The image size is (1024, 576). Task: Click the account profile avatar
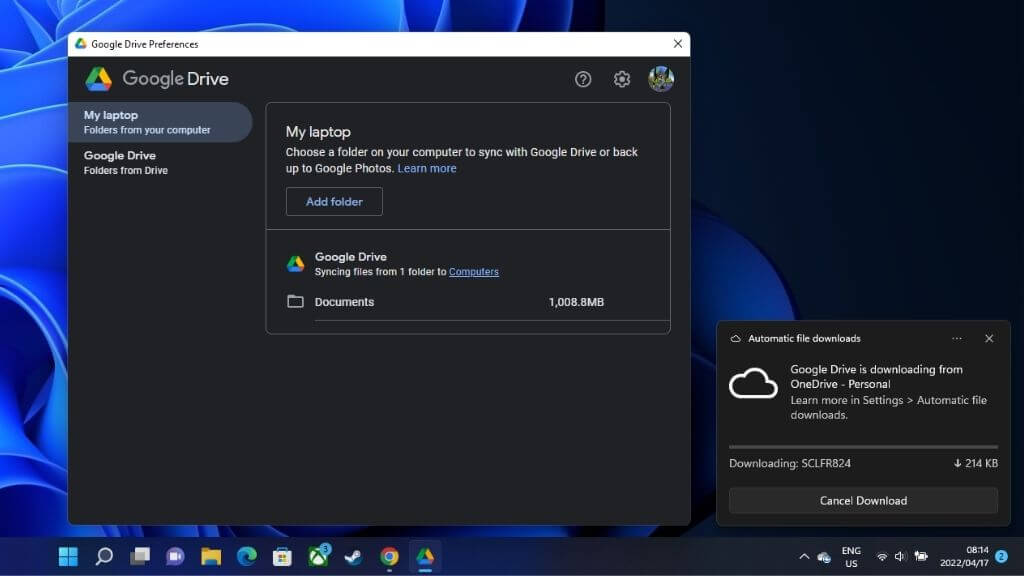click(661, 79)
